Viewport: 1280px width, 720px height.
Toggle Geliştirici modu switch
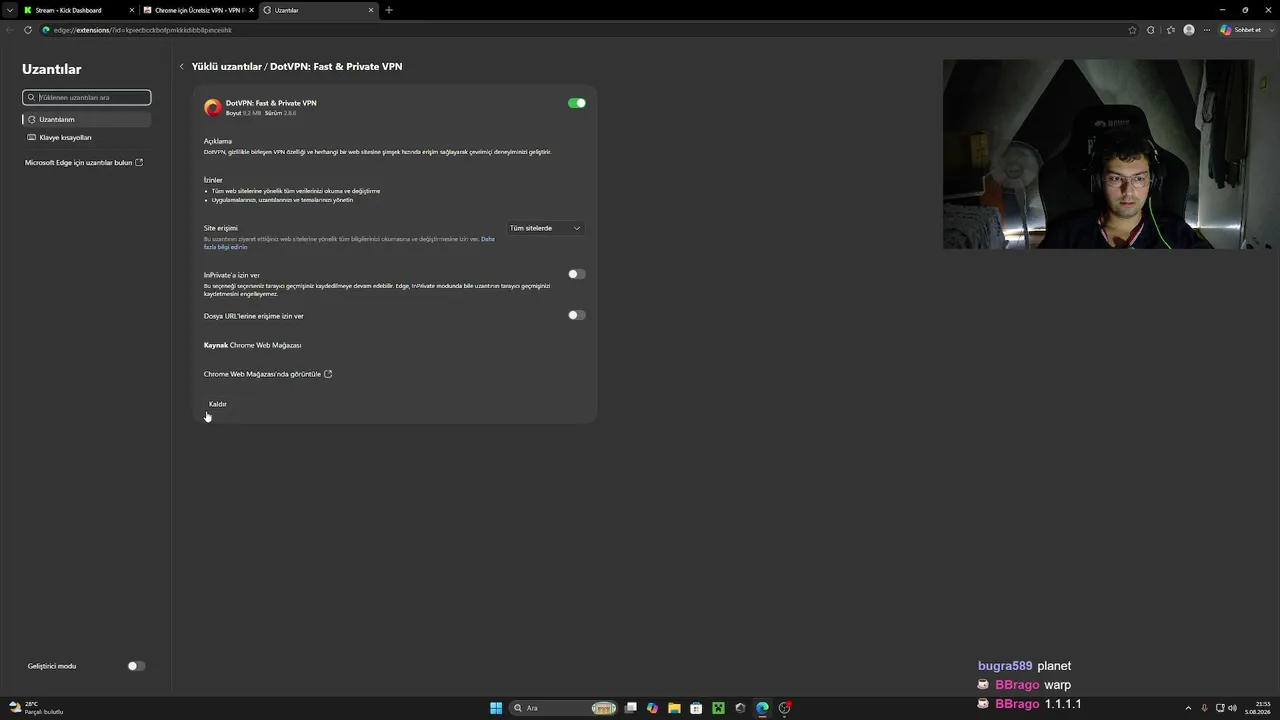(136, 666)
